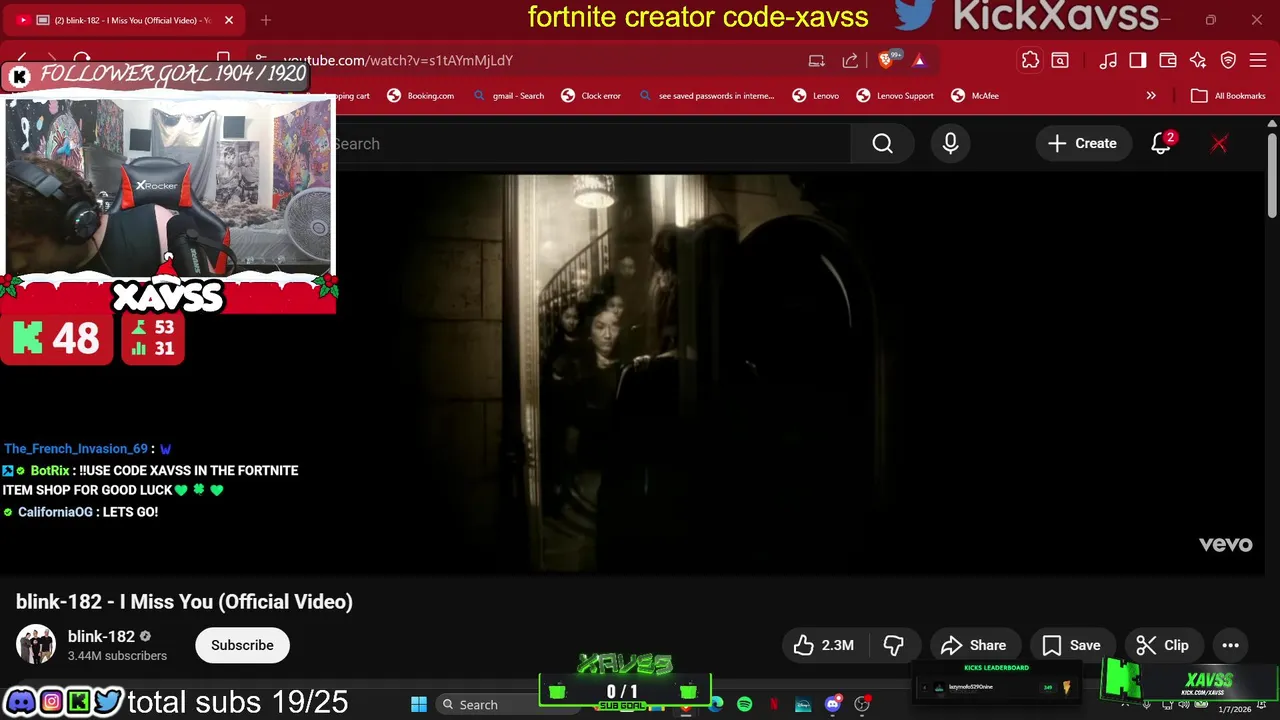
Task: Open the browser hamburger menu
Action: pos(1259,60)
